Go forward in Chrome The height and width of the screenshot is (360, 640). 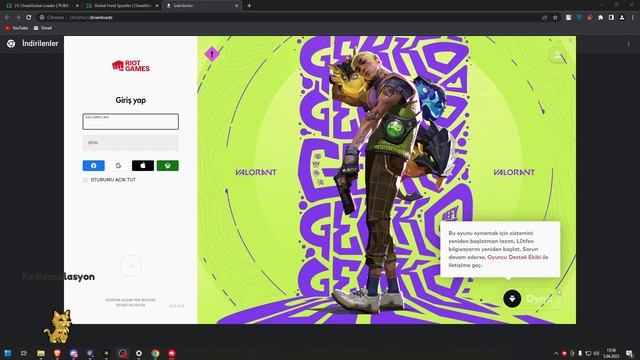click(x=18, y=18)
